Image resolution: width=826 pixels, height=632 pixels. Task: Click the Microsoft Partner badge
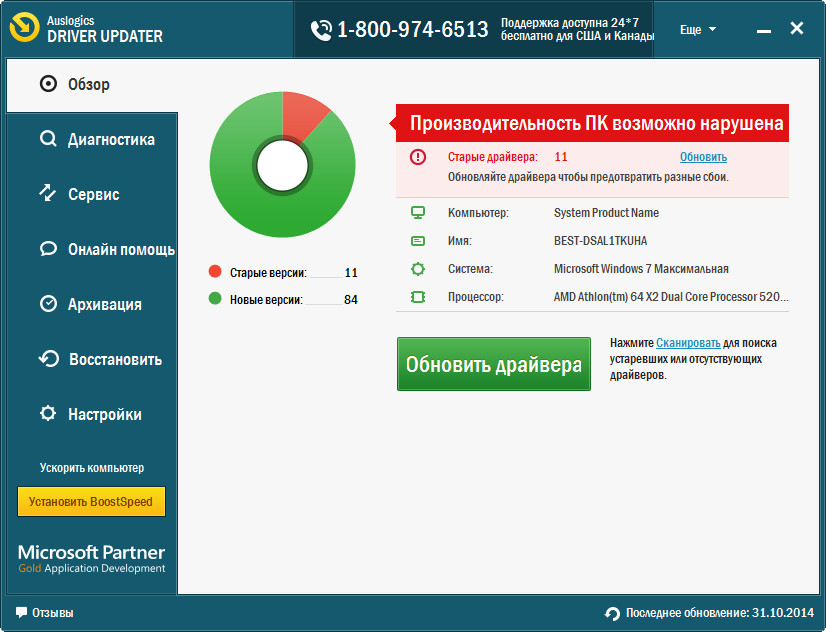coord(92,559)
